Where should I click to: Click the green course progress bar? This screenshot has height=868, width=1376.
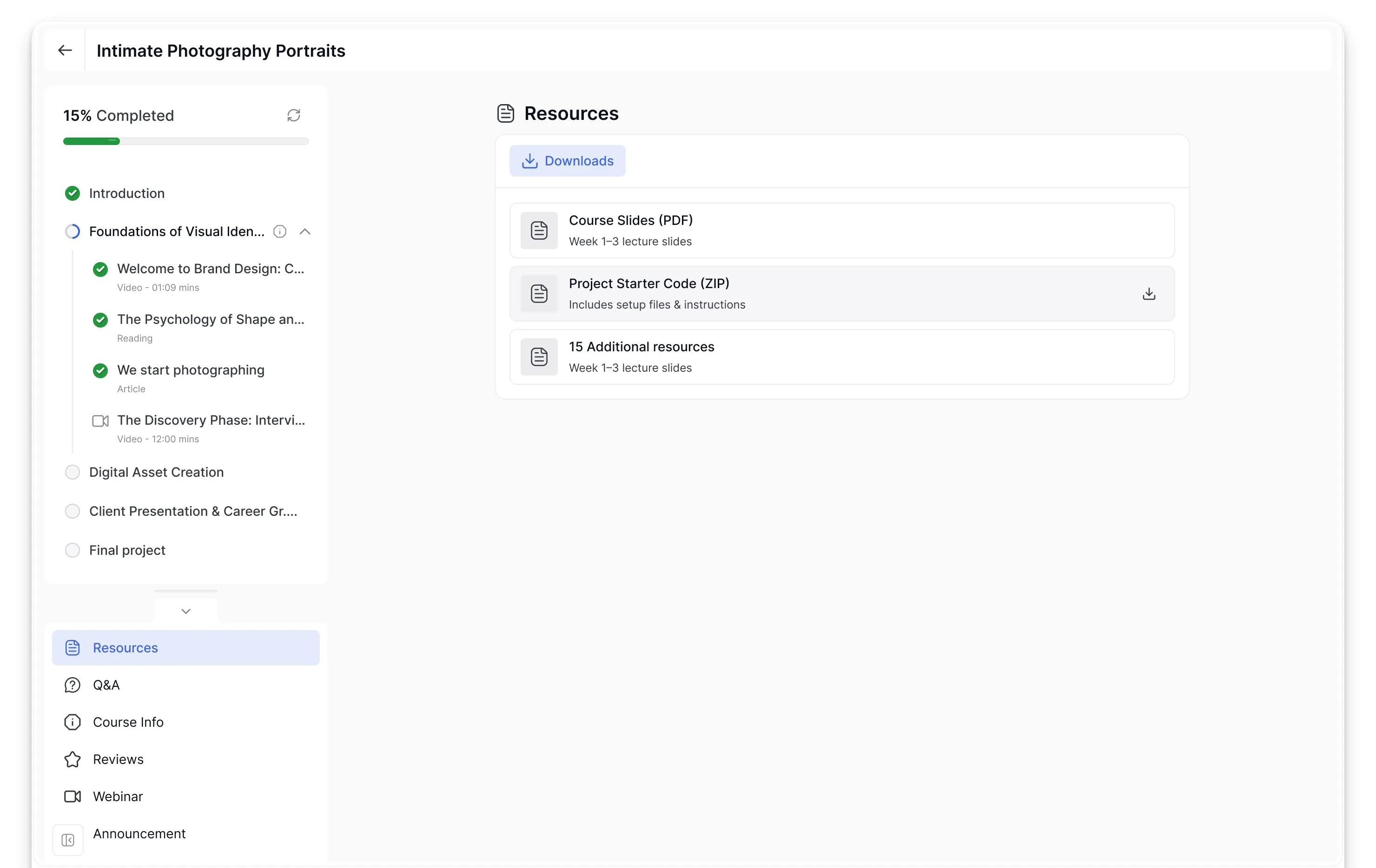click(x=92, y=141)
